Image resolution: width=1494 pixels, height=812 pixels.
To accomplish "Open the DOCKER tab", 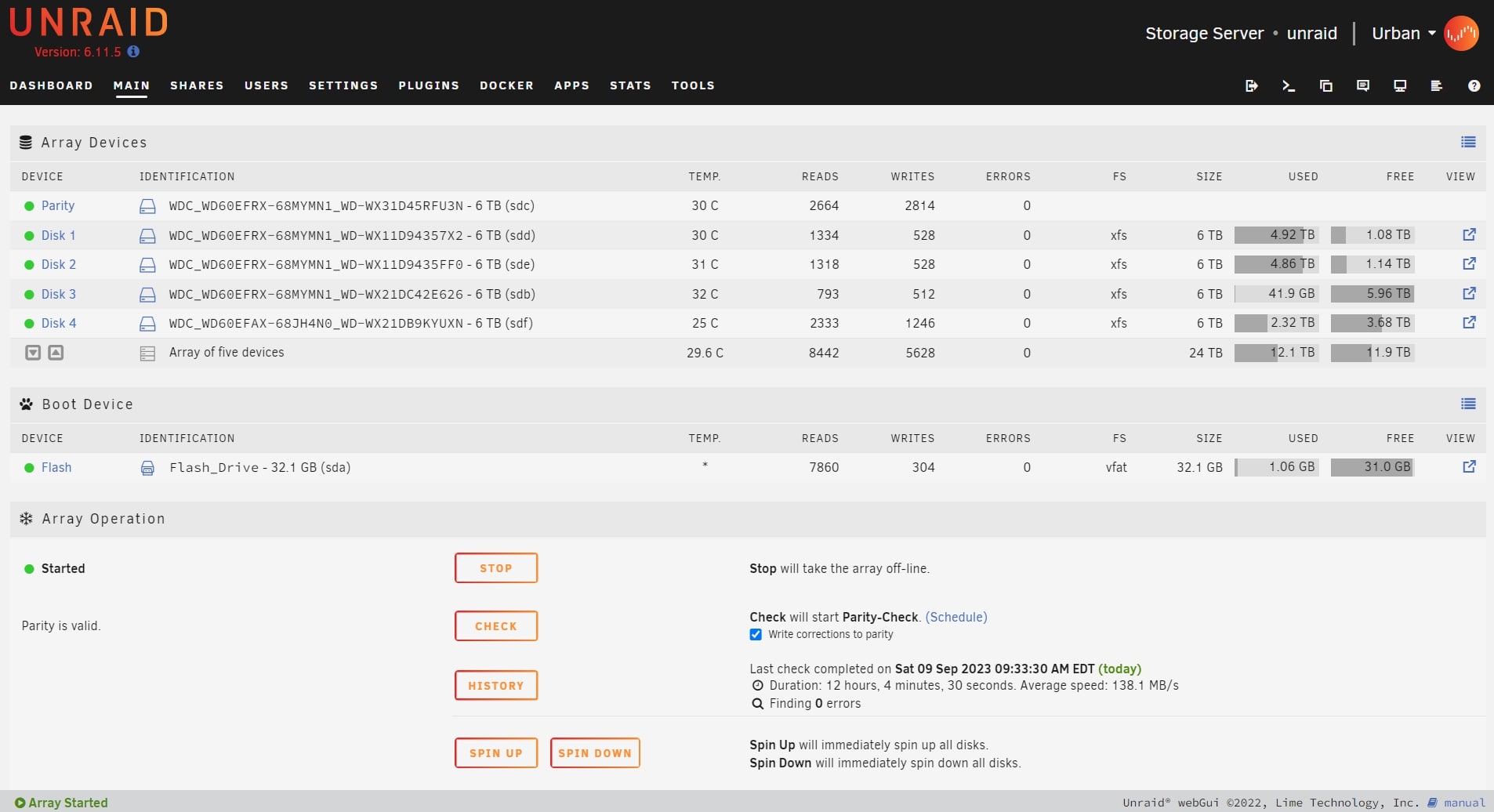I will coord(506,85).
